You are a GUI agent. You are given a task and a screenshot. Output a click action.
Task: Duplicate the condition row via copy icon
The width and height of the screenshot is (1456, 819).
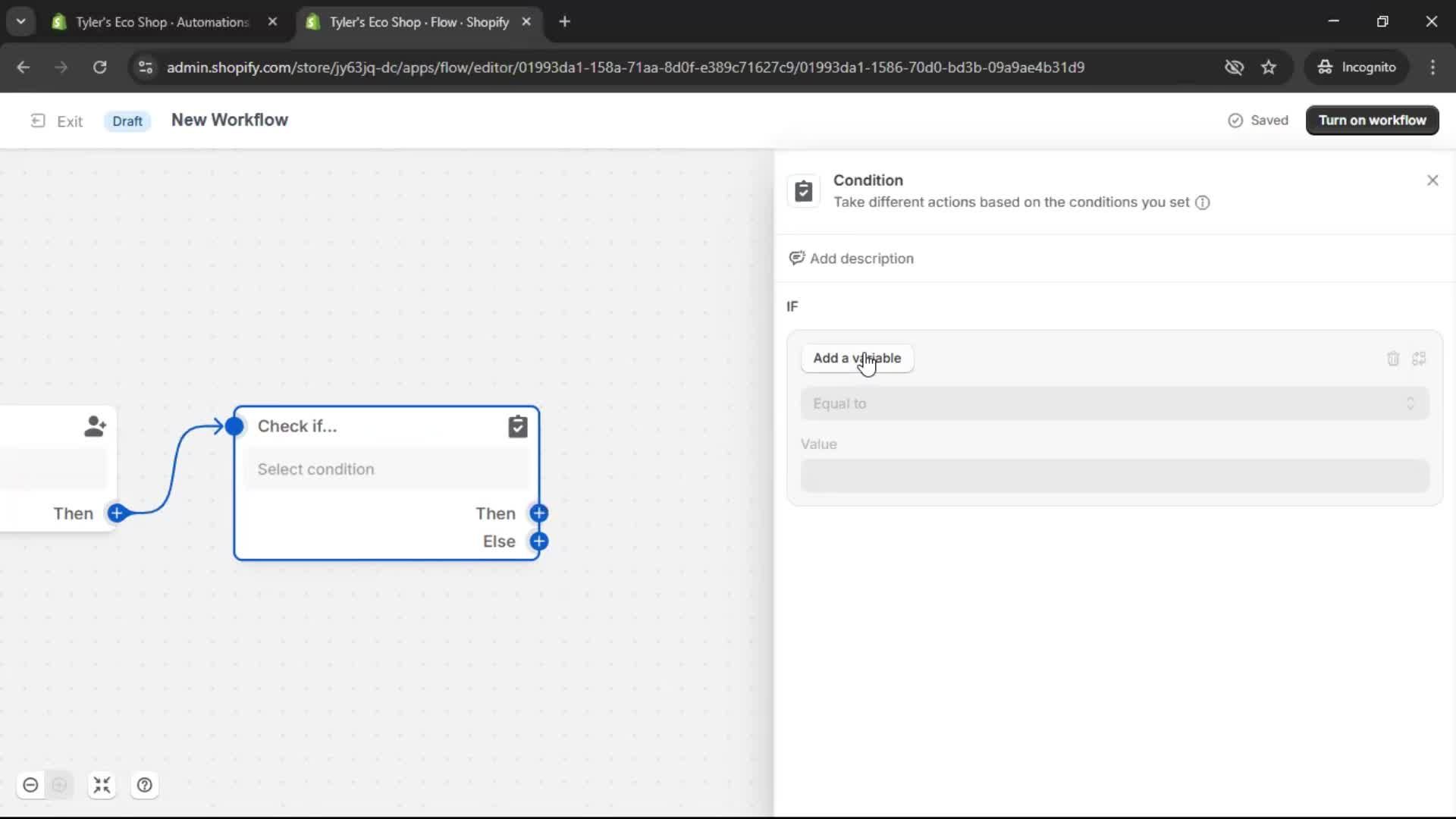[1420, 358]
